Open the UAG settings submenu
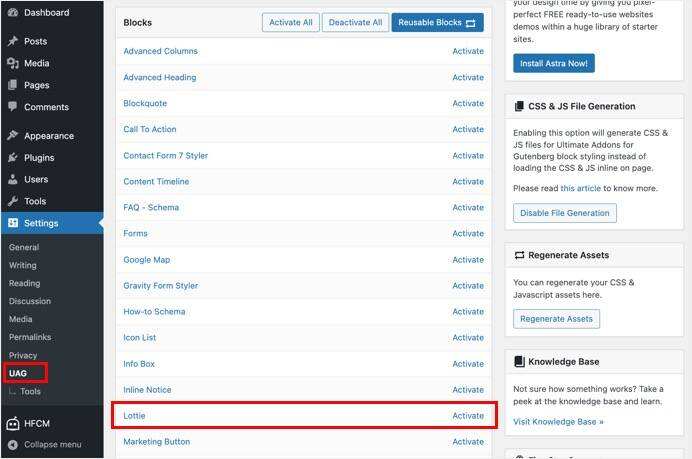 coord(18,373)
